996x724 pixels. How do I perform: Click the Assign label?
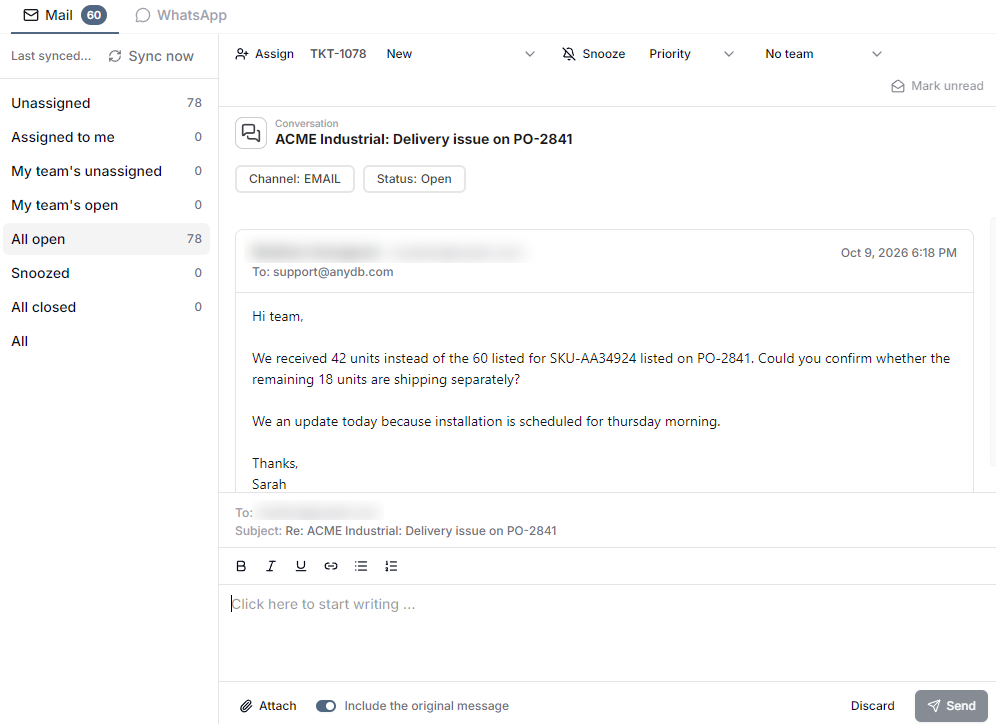click(x=274, y=54)
